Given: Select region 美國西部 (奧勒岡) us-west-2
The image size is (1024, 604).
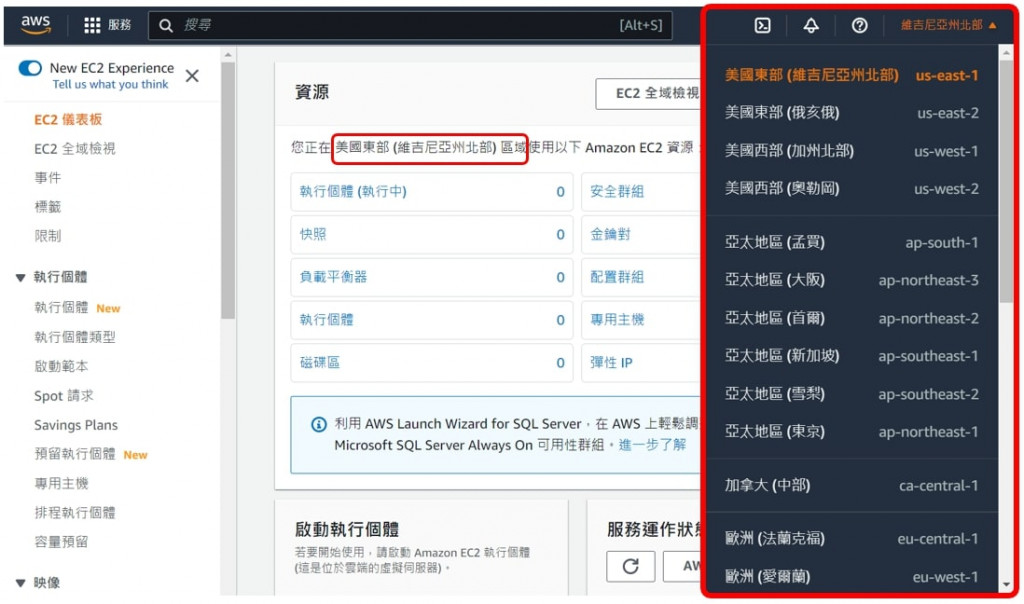Looking at the screenshot, I should (852, 189).
